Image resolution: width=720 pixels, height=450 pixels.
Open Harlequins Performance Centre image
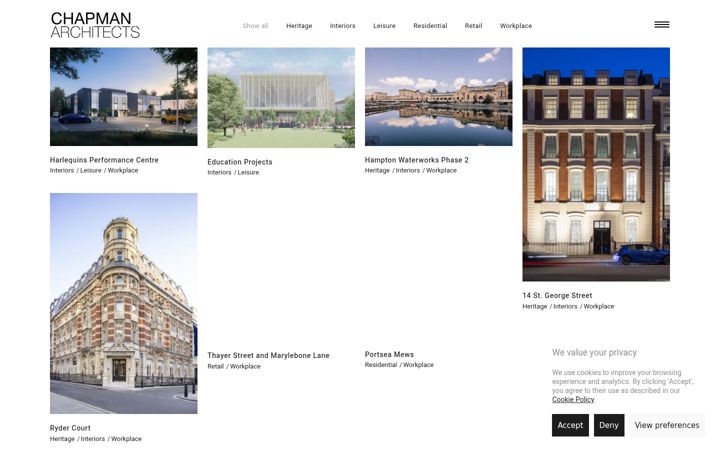(124, 97)
